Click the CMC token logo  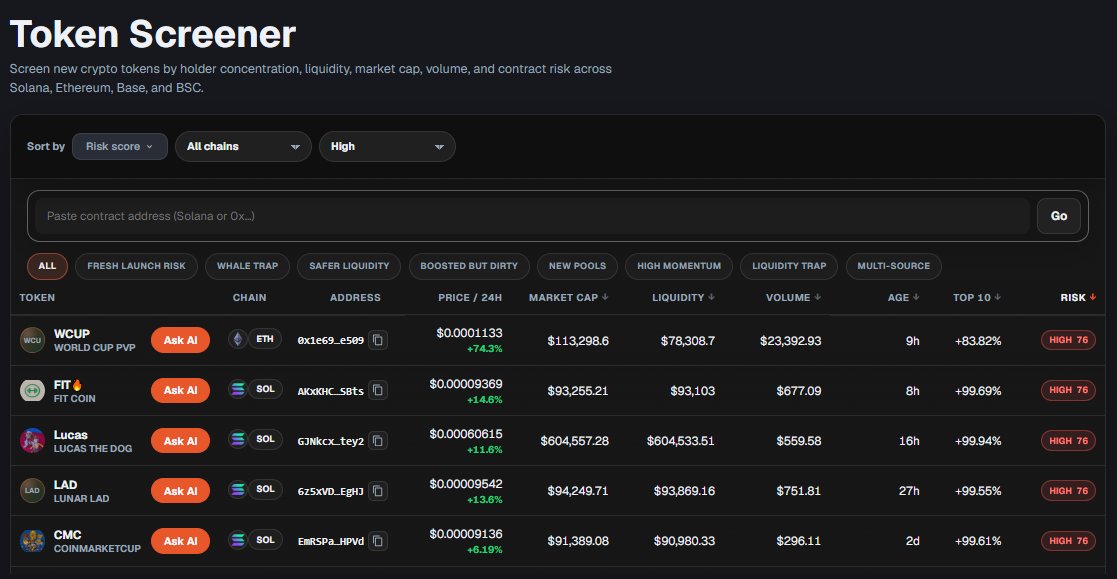point(32,541)
